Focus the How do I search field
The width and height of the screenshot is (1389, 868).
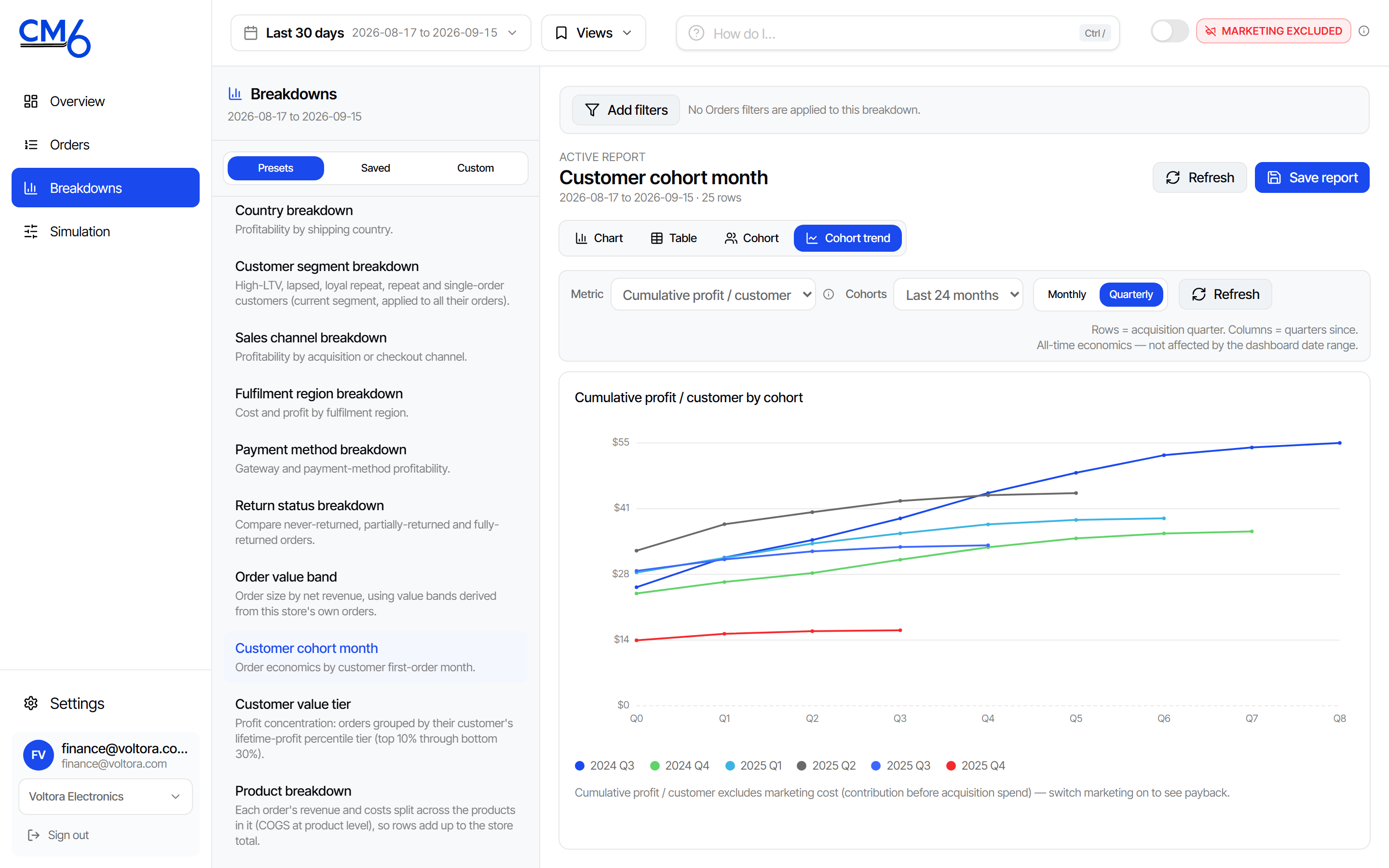click(x=897, y=33)
